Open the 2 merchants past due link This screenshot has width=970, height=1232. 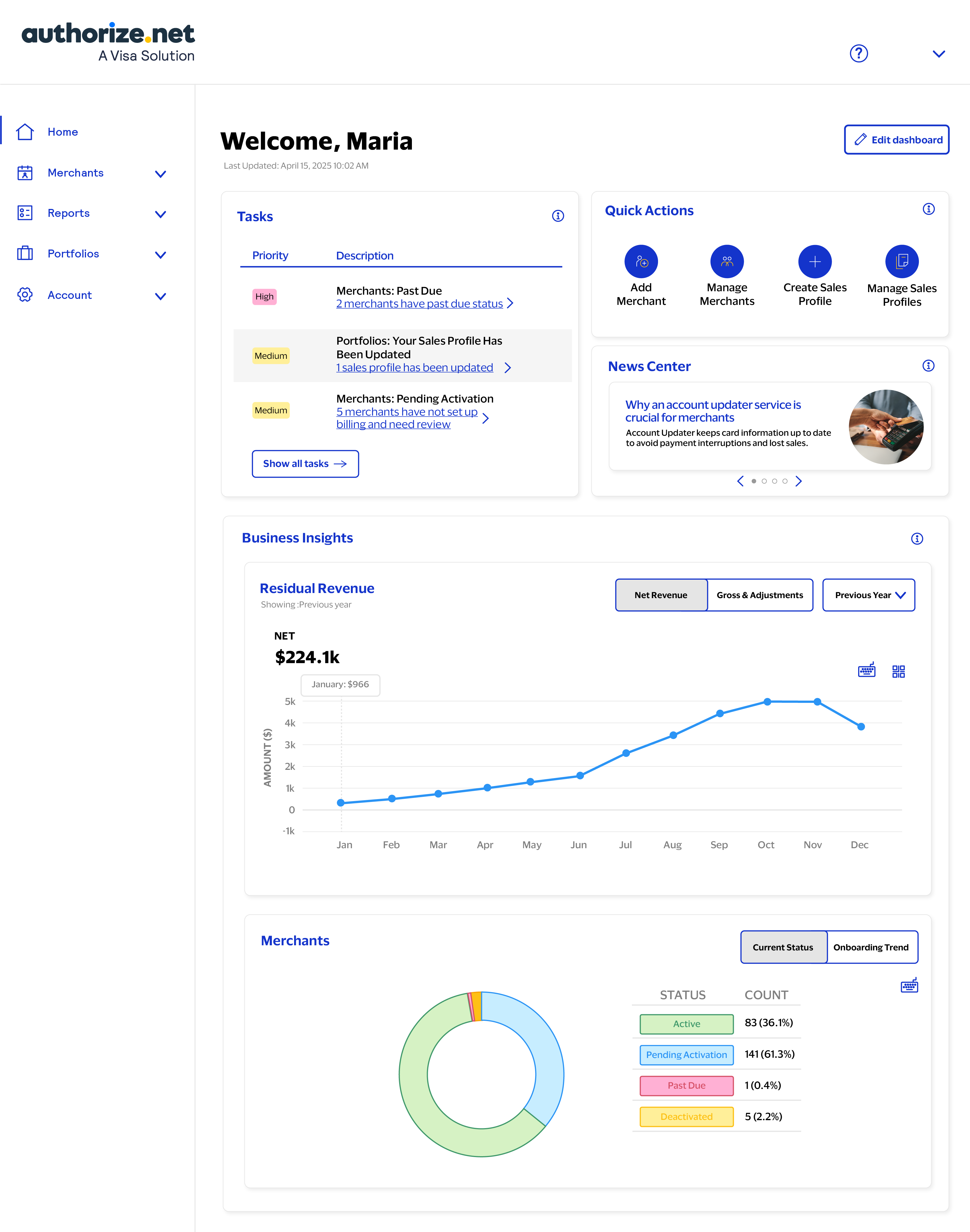pyautogui.click(x=419, y=304)
